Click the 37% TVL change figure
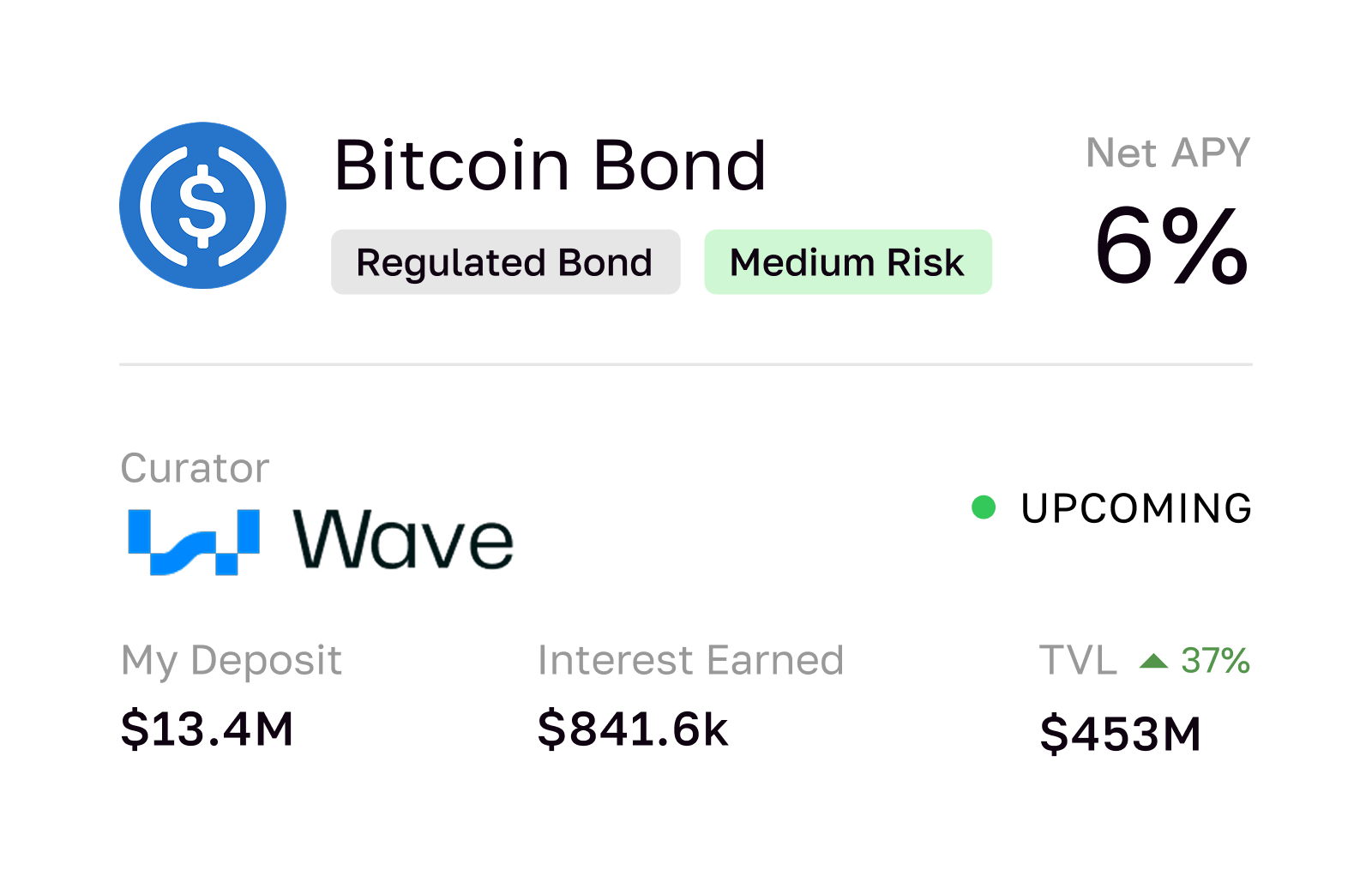The height and width of the screenshot is (882, 1372). click(1215, 661)
